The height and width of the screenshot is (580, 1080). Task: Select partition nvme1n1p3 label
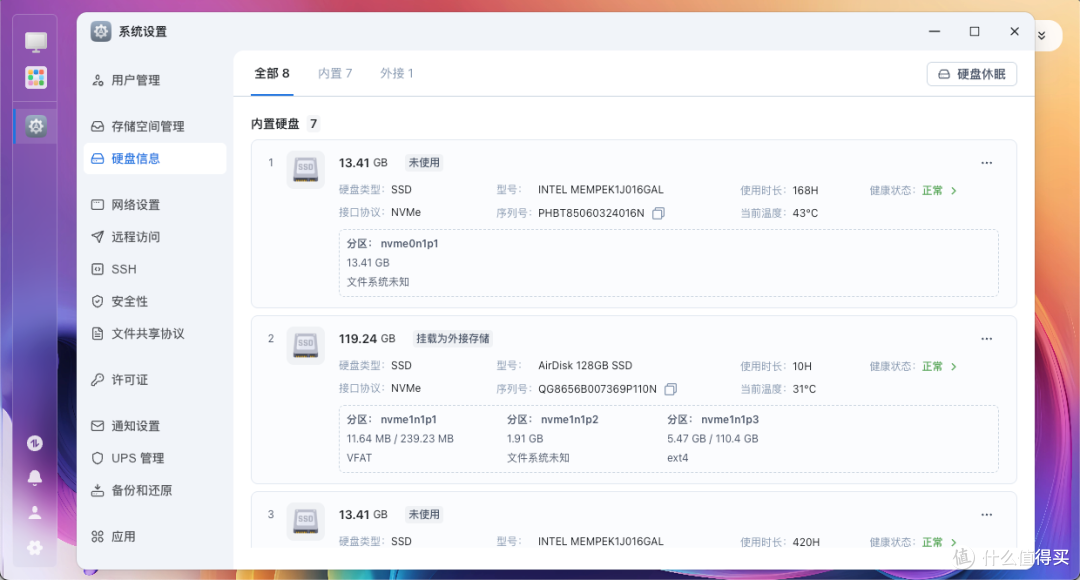pos(730,420)
